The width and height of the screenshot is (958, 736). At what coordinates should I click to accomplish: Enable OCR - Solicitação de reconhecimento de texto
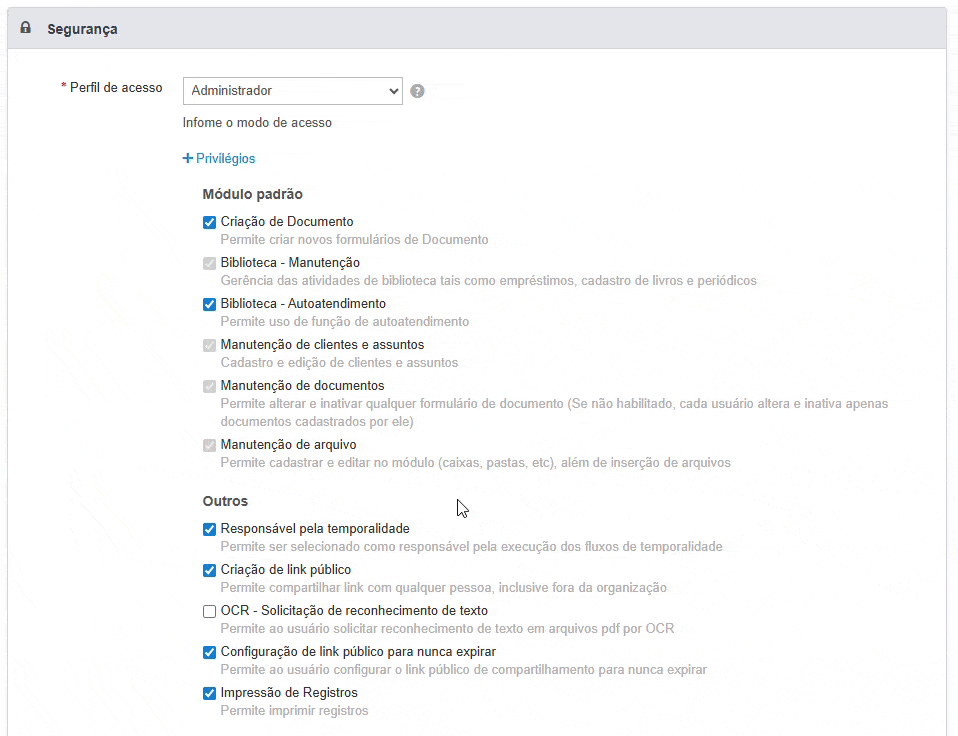pyautogui.click(x=209, y=611)
